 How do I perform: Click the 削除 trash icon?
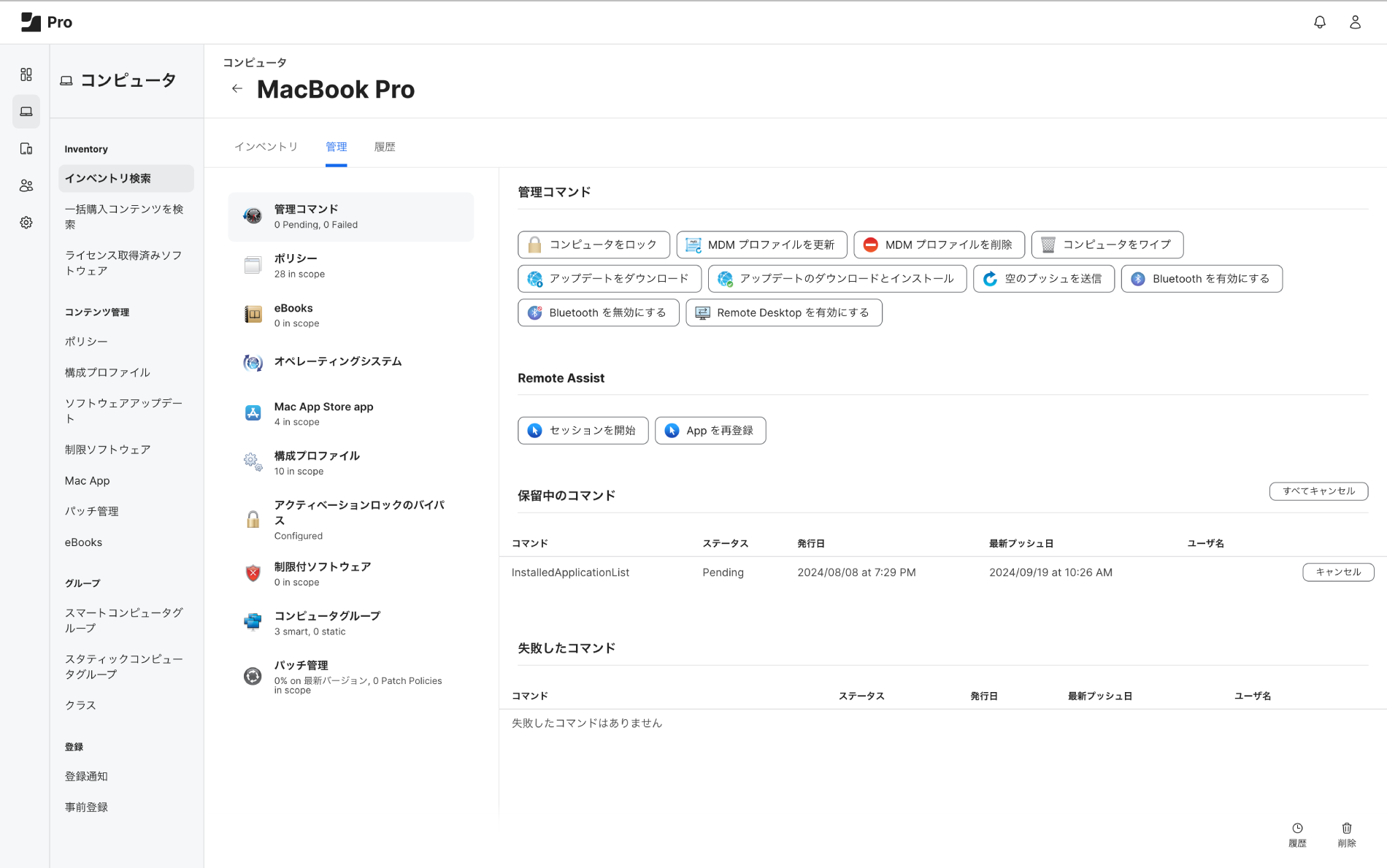tap(1347, 834)
